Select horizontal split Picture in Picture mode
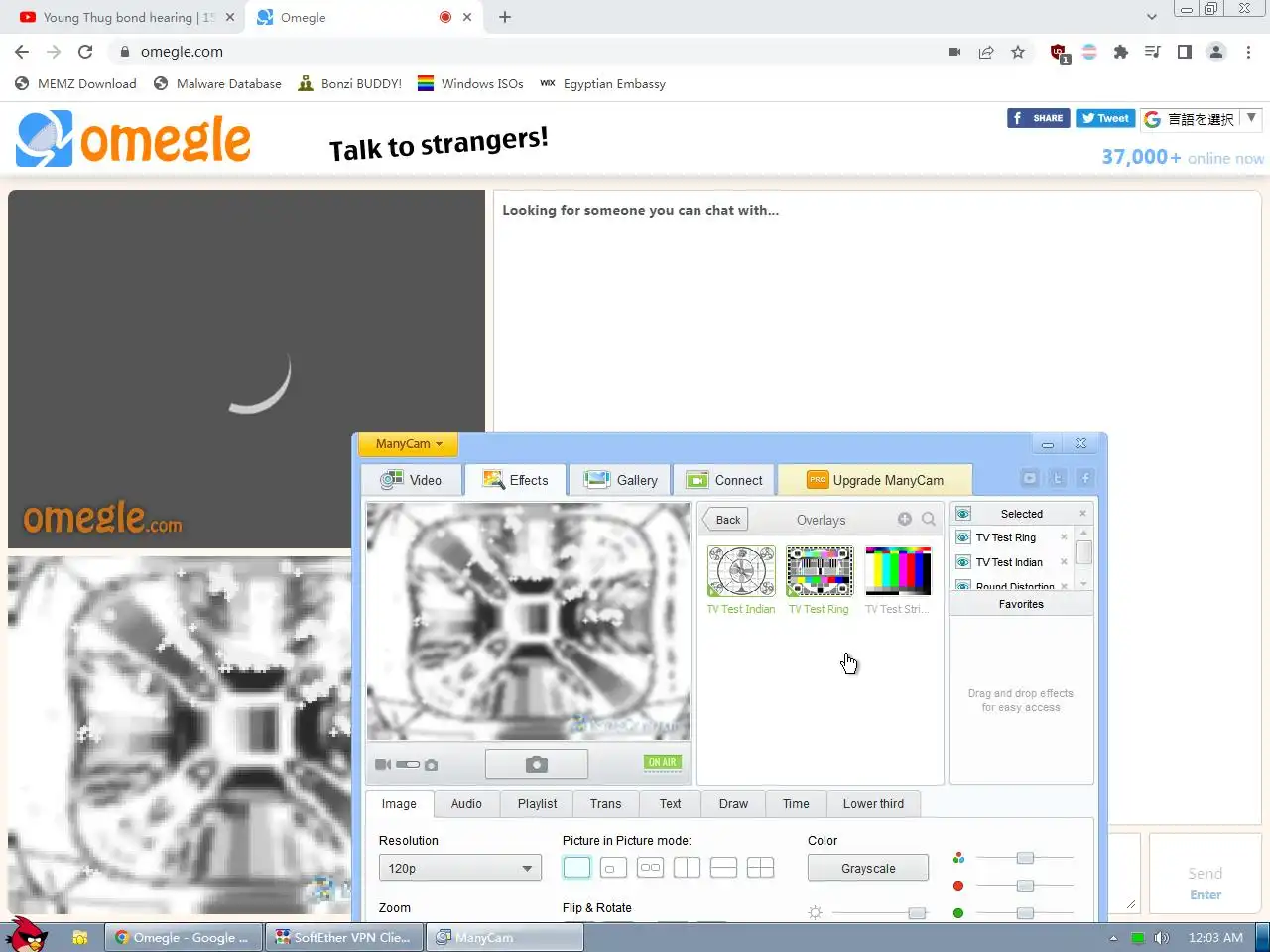The image size is (1270, 952). pos(723,868)
